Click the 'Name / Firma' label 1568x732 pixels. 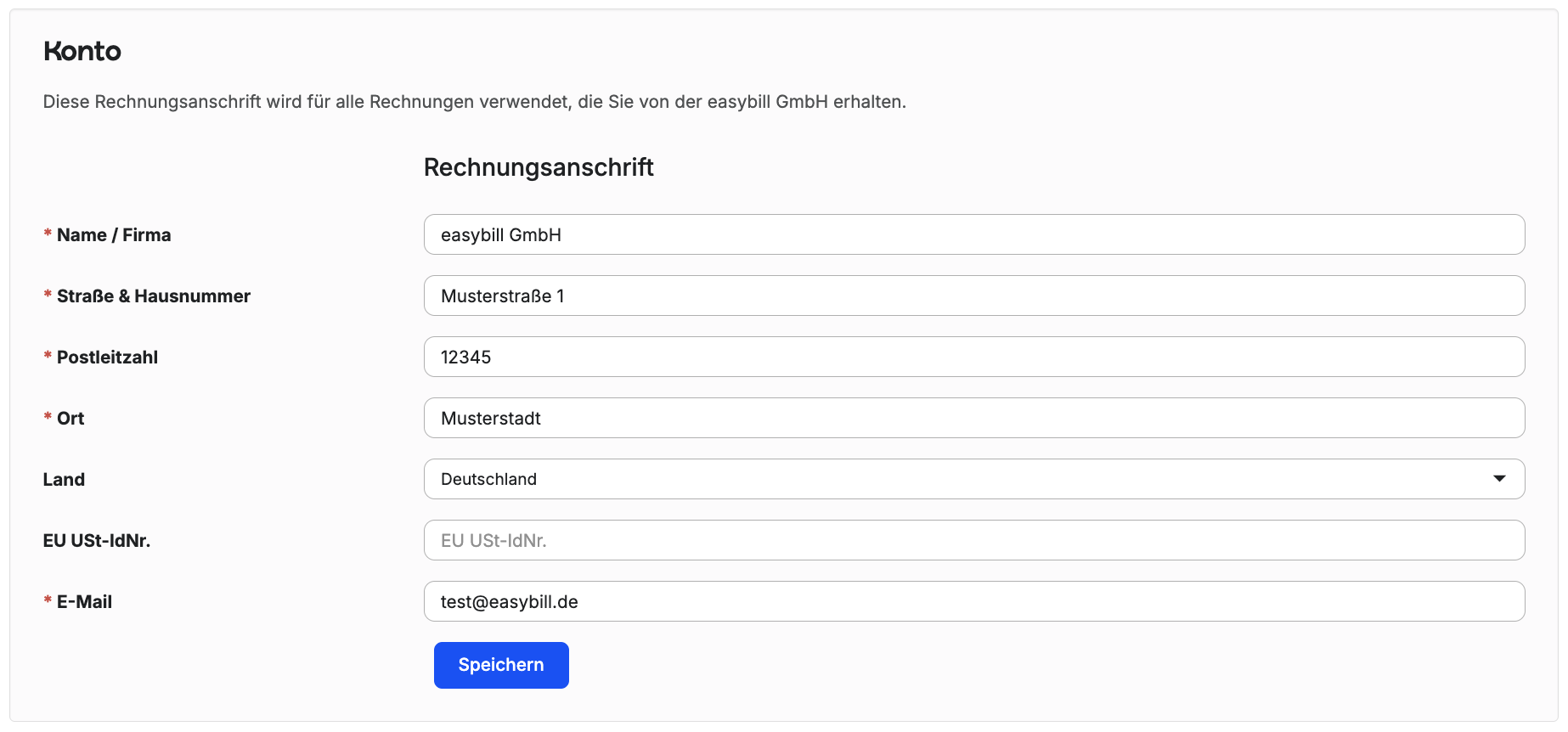[x=114, y=235]
